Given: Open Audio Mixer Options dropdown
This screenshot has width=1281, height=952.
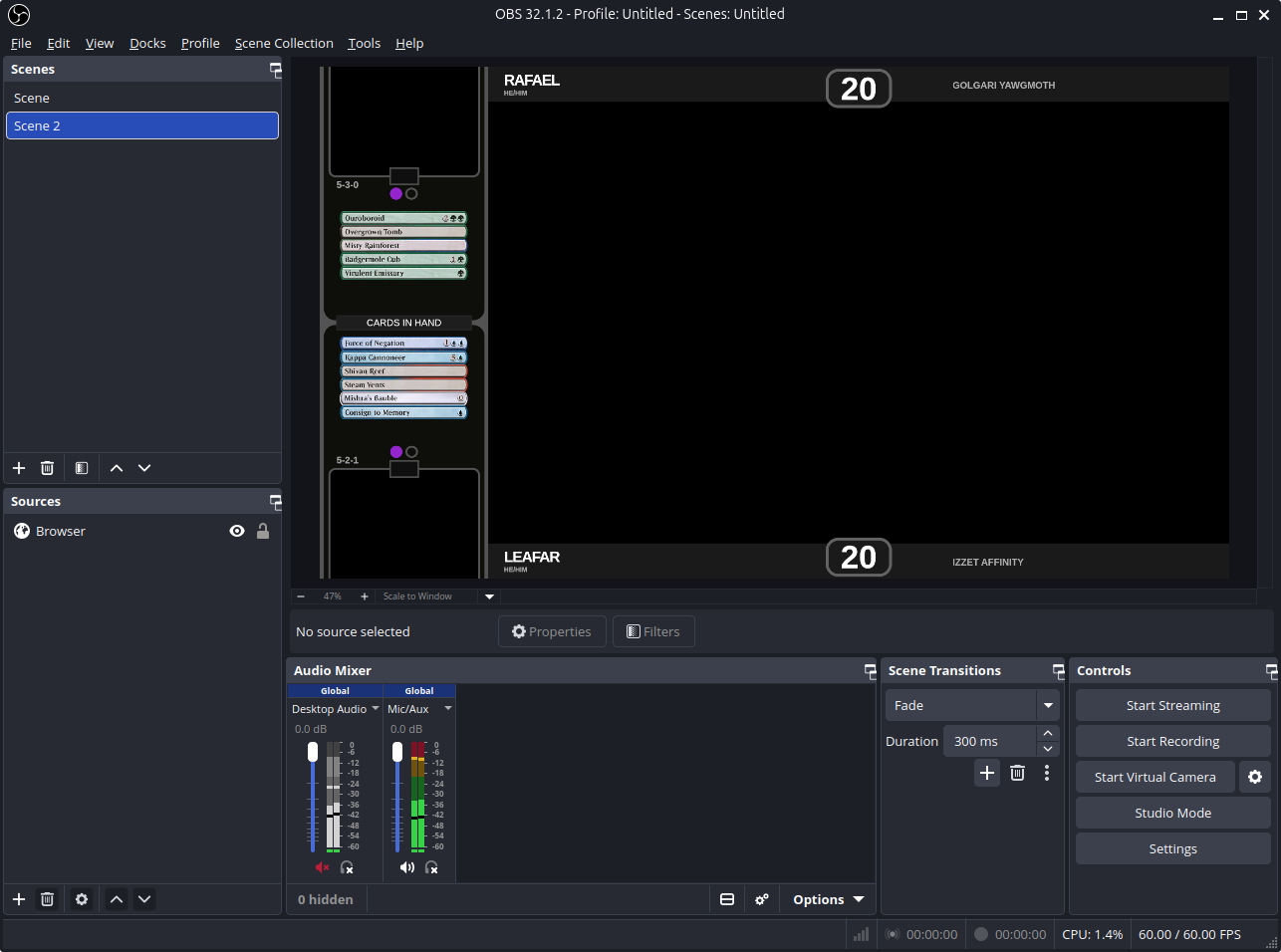Looking at the screenshot, I should 828,899.
